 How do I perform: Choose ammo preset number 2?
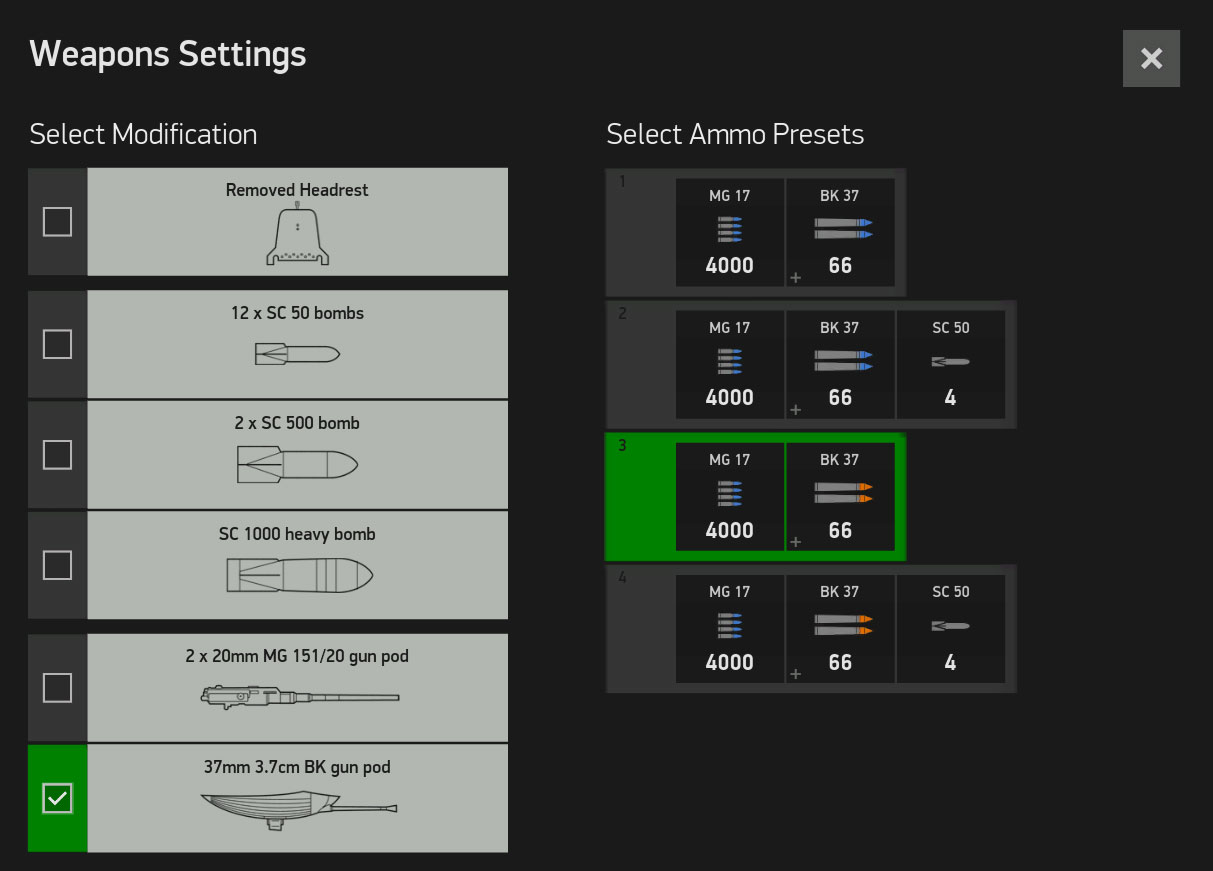[640, 364]
